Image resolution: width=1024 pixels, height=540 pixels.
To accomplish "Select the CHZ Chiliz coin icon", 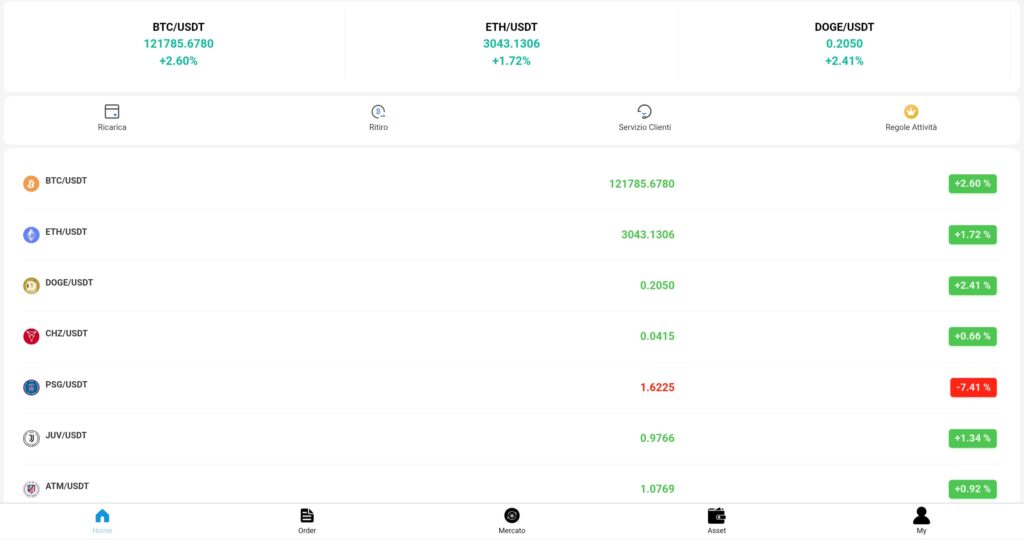I will pyautogui.click(x=31, y=337).
